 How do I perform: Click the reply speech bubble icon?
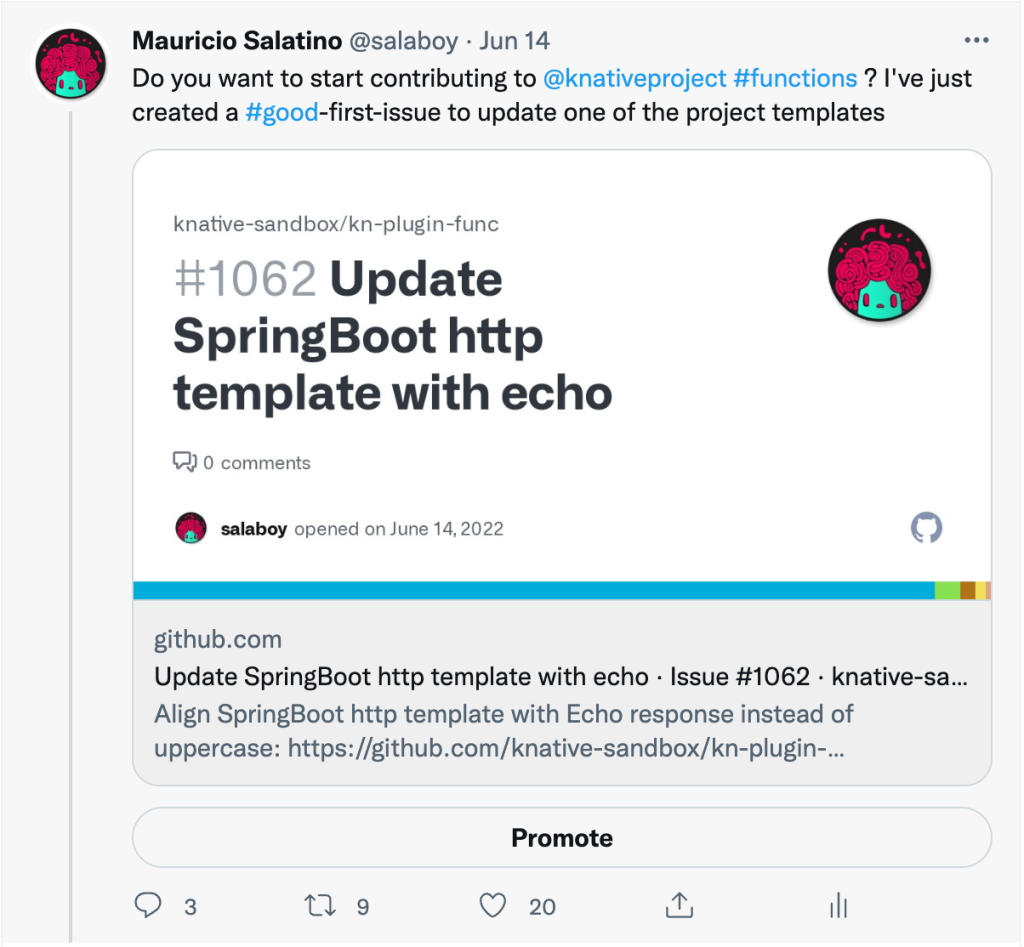tap(148, 905)
